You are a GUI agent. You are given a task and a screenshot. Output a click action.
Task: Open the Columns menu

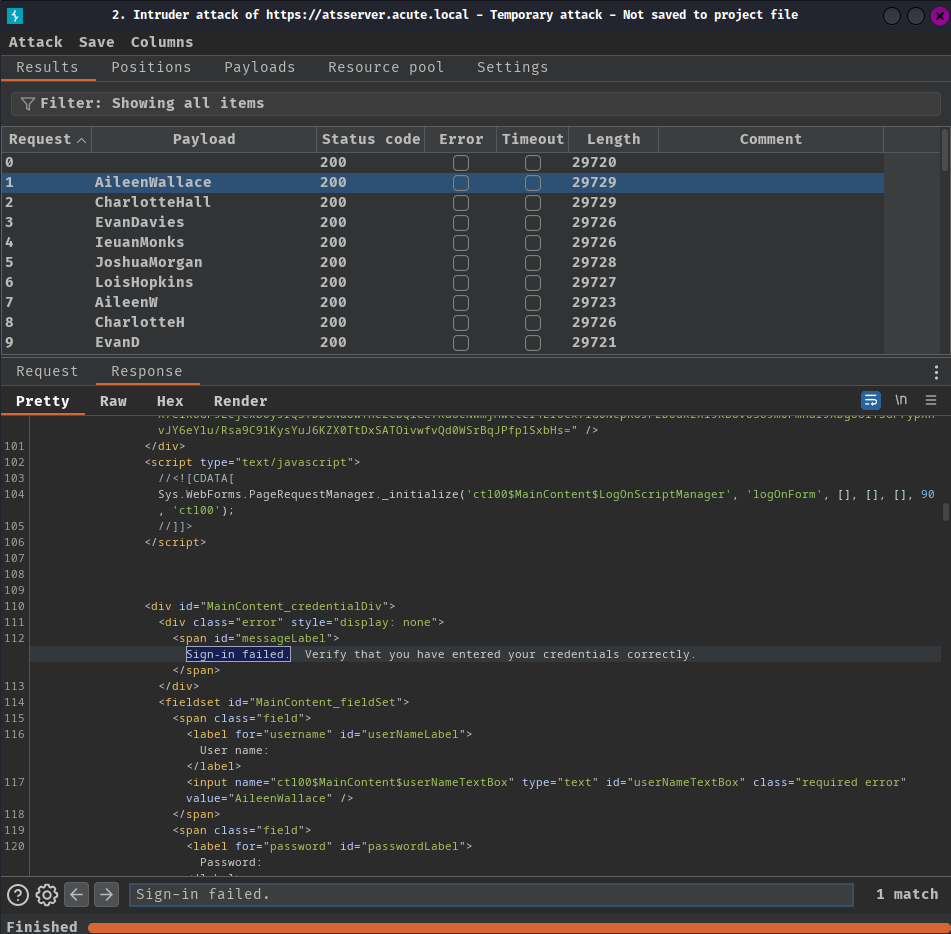pos(162,42)
